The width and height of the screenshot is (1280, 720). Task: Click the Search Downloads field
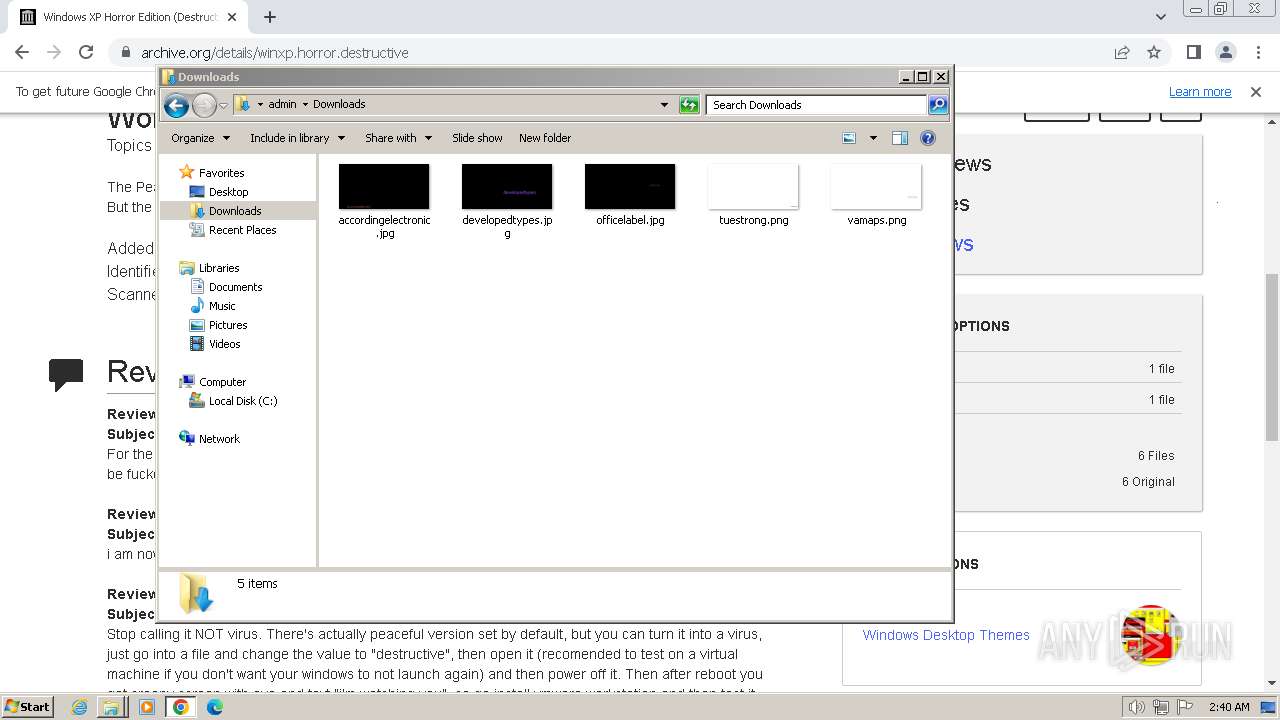coord(816,104)
